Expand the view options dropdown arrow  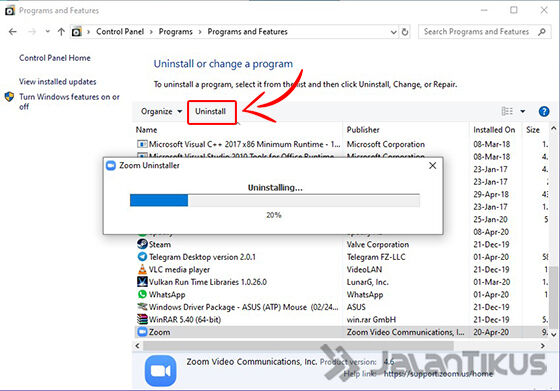click(x=523, y=111)
